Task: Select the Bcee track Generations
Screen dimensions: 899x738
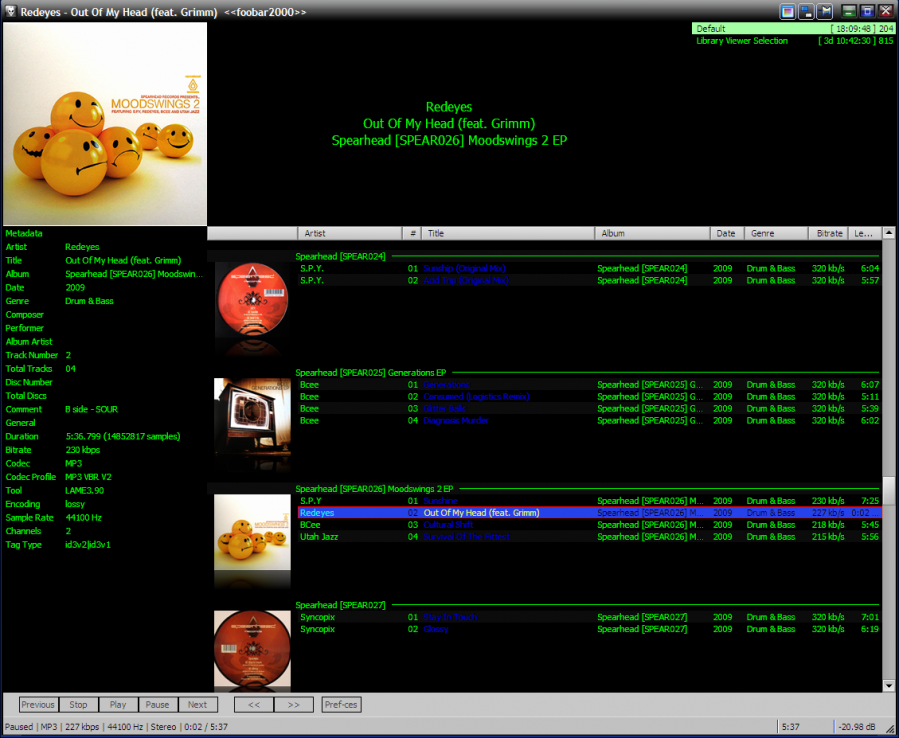Action: pos(589,385)
